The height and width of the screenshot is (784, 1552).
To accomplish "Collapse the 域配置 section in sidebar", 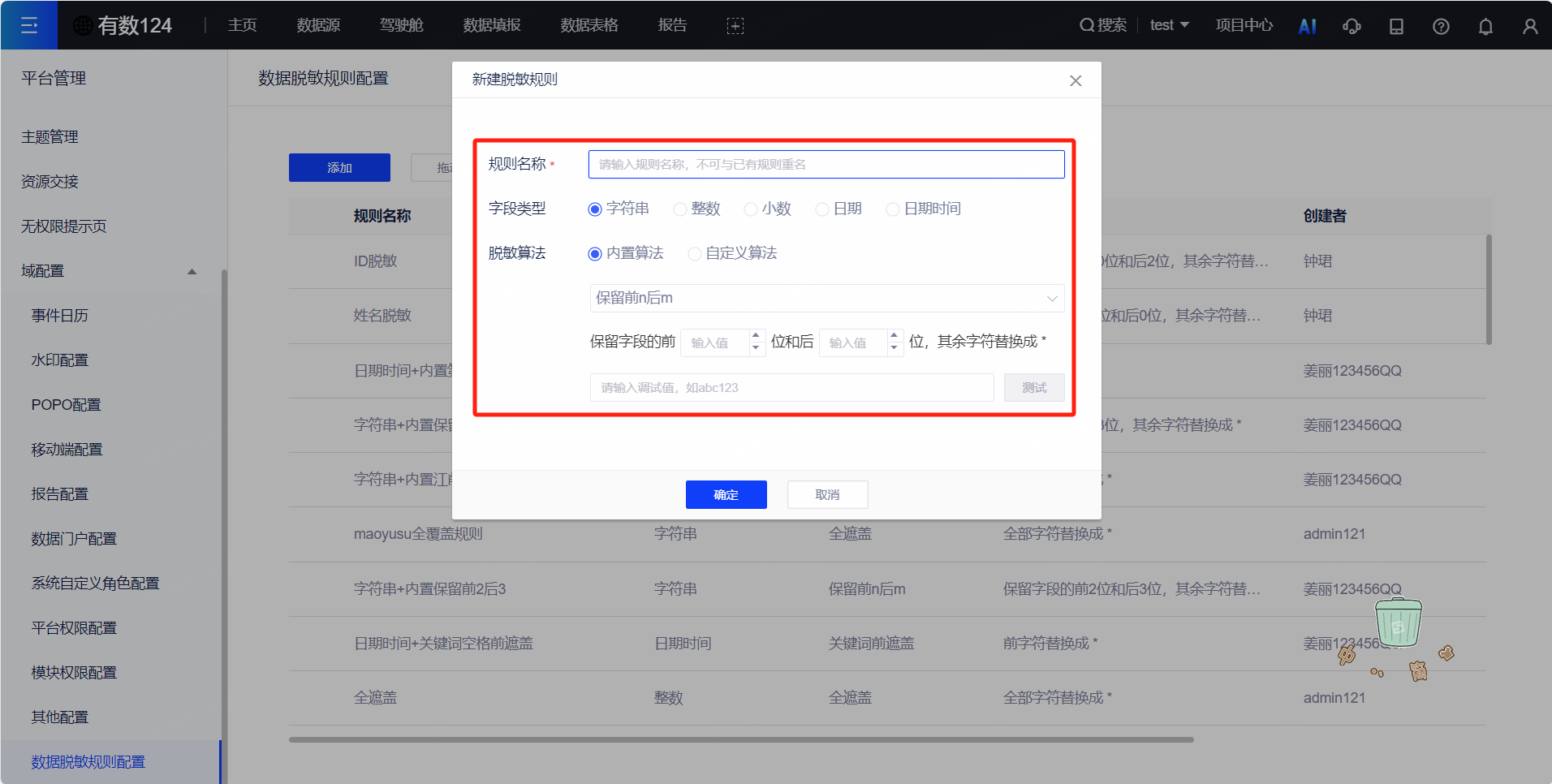I will pos(192,270).
